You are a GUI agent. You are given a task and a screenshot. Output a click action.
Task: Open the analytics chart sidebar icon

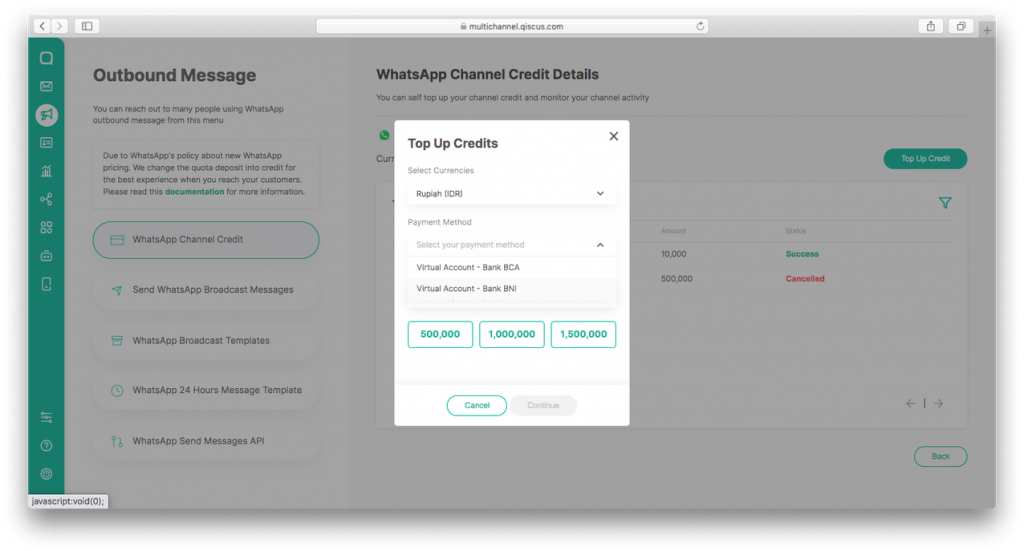pyautogui.click(x=46, y=171)
